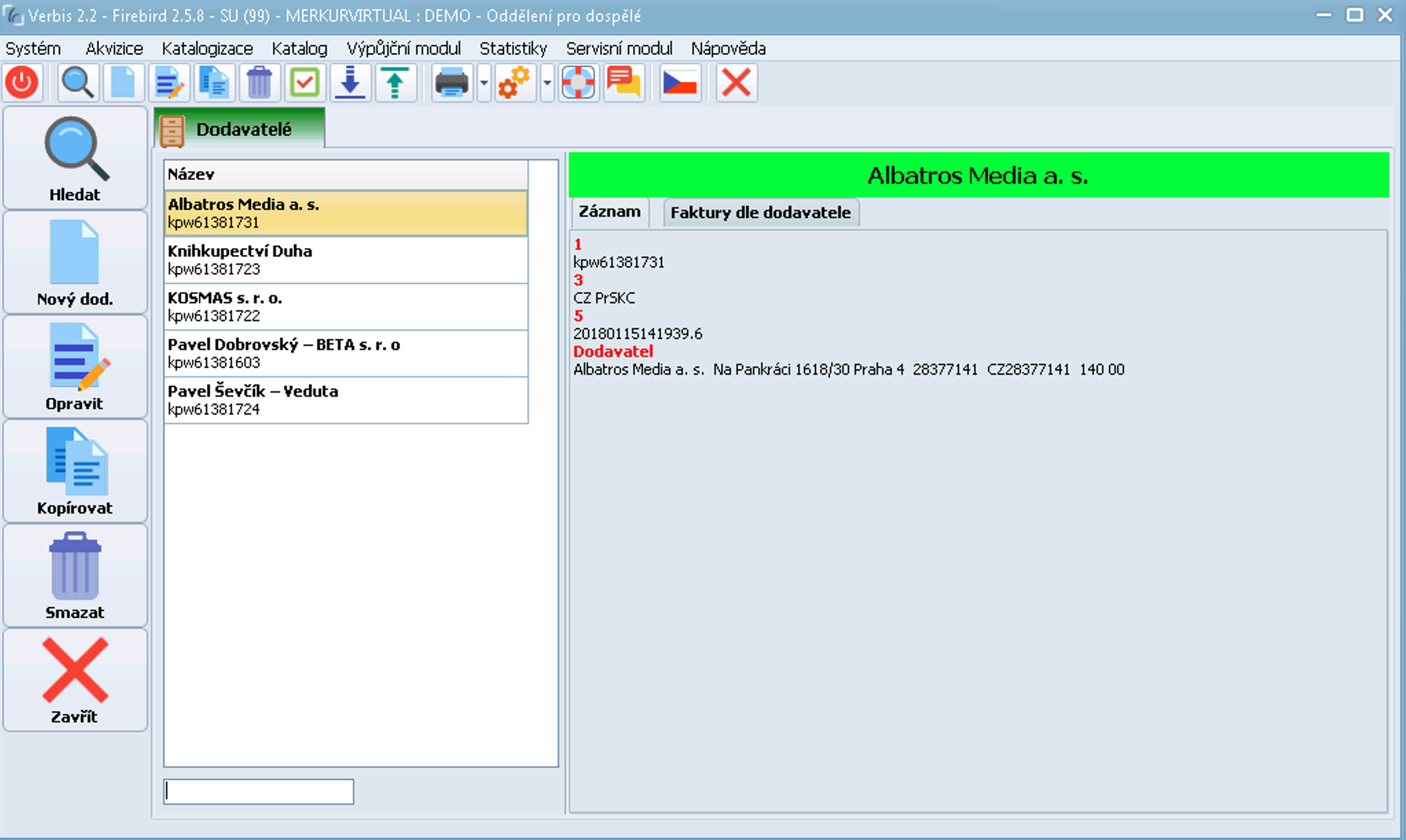Click the red power icon in toolbar

point(22,82)
